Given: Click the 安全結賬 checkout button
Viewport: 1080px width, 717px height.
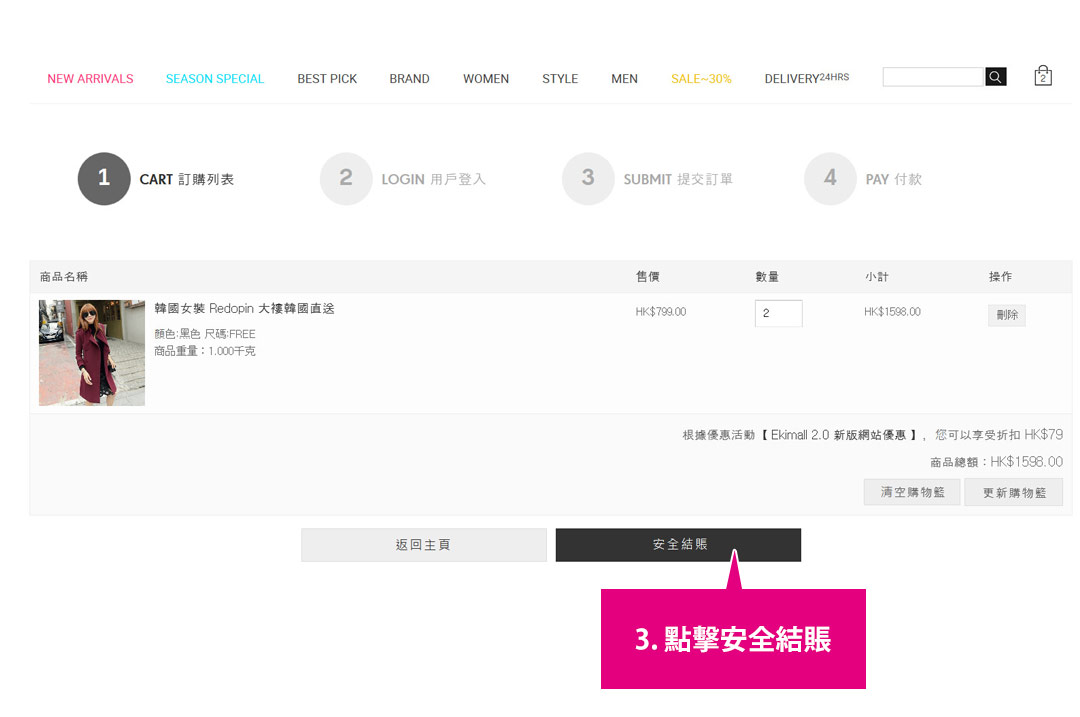Looking at the screenshot, I should (678, 545).
